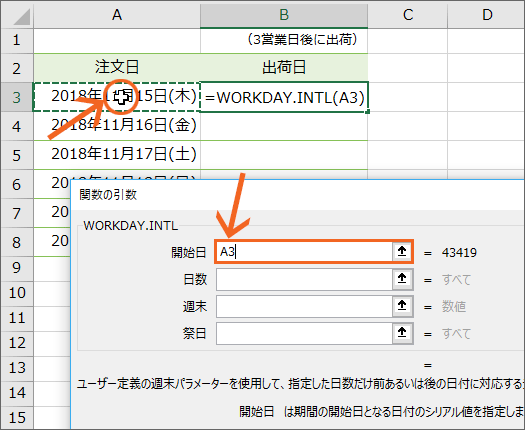Collapse dialog via 日数 range selector icon
The height and width of the screenshot is (430, 525).
pos(402,279)
